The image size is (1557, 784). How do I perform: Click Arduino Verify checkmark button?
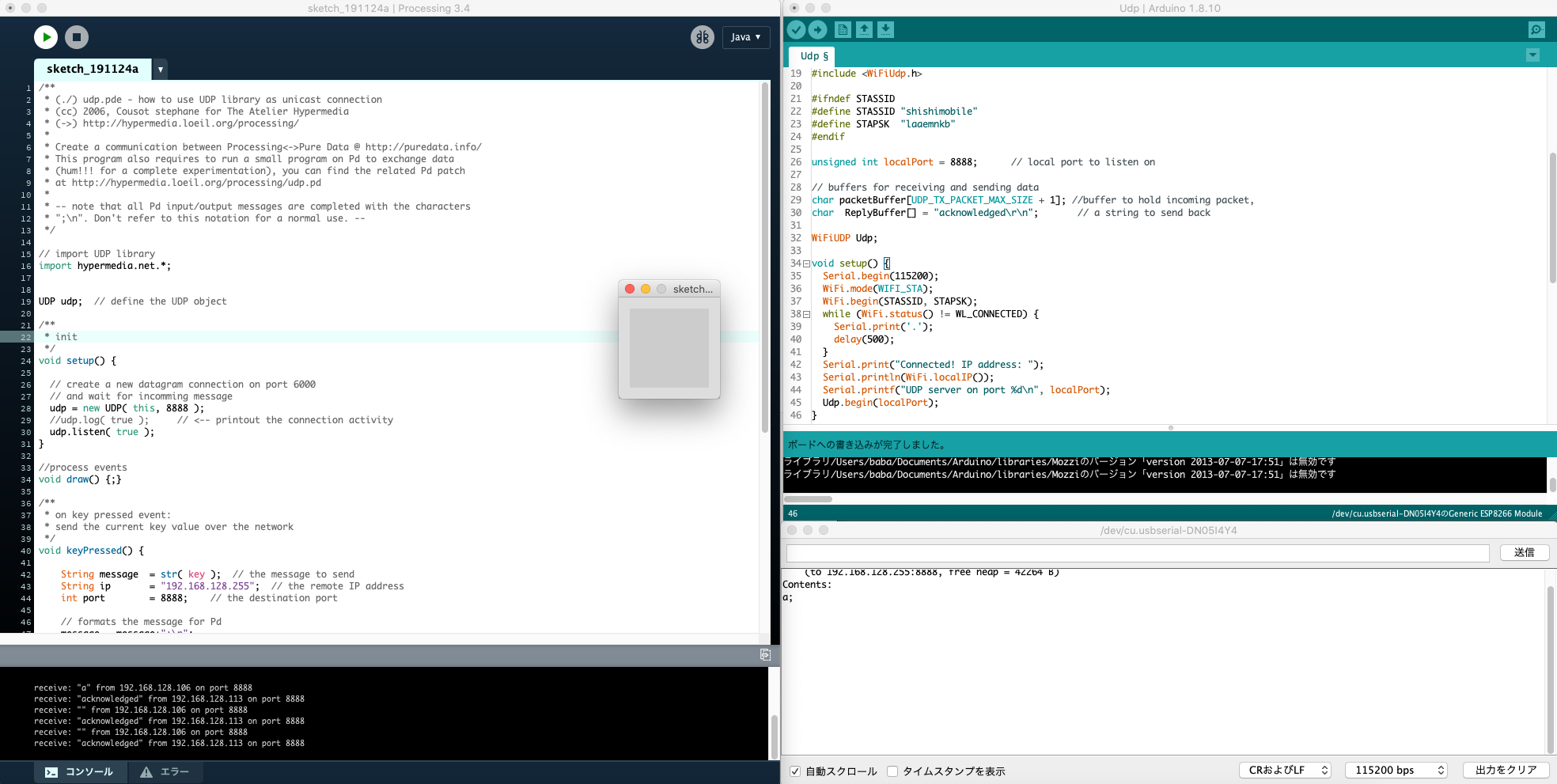pyautogui.click(x=796, y=30)
